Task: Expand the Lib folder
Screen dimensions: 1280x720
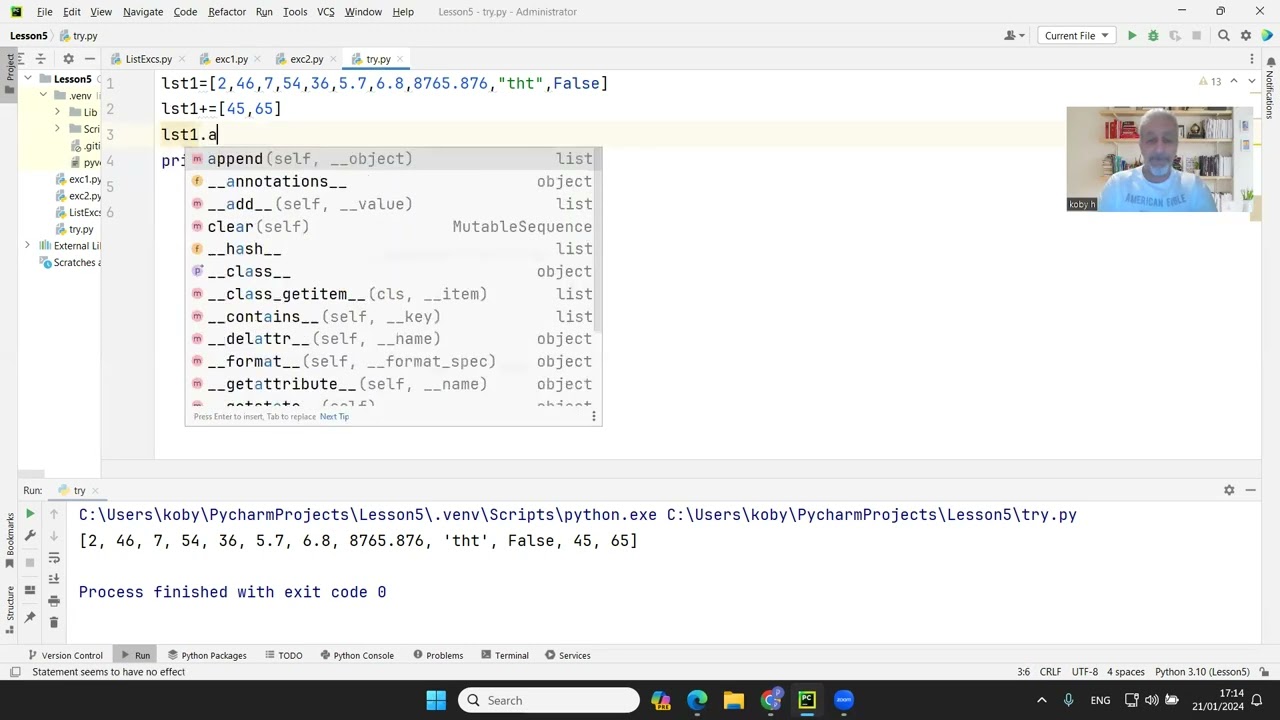Action: point(57,112)
